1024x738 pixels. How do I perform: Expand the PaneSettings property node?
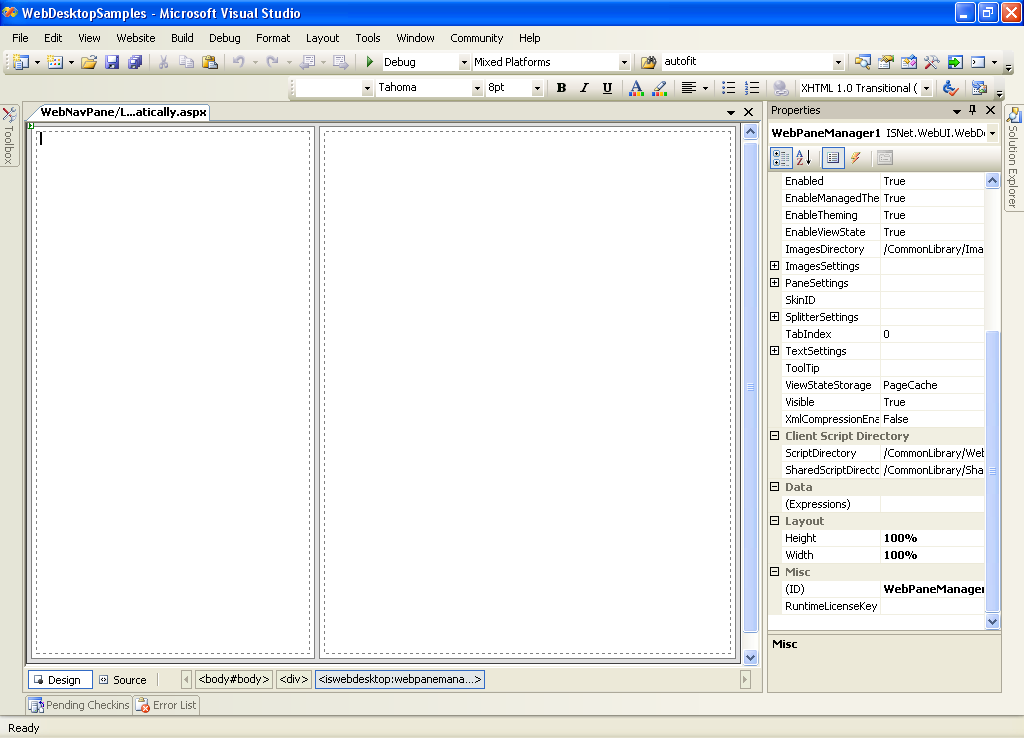[x=775, y=283]
